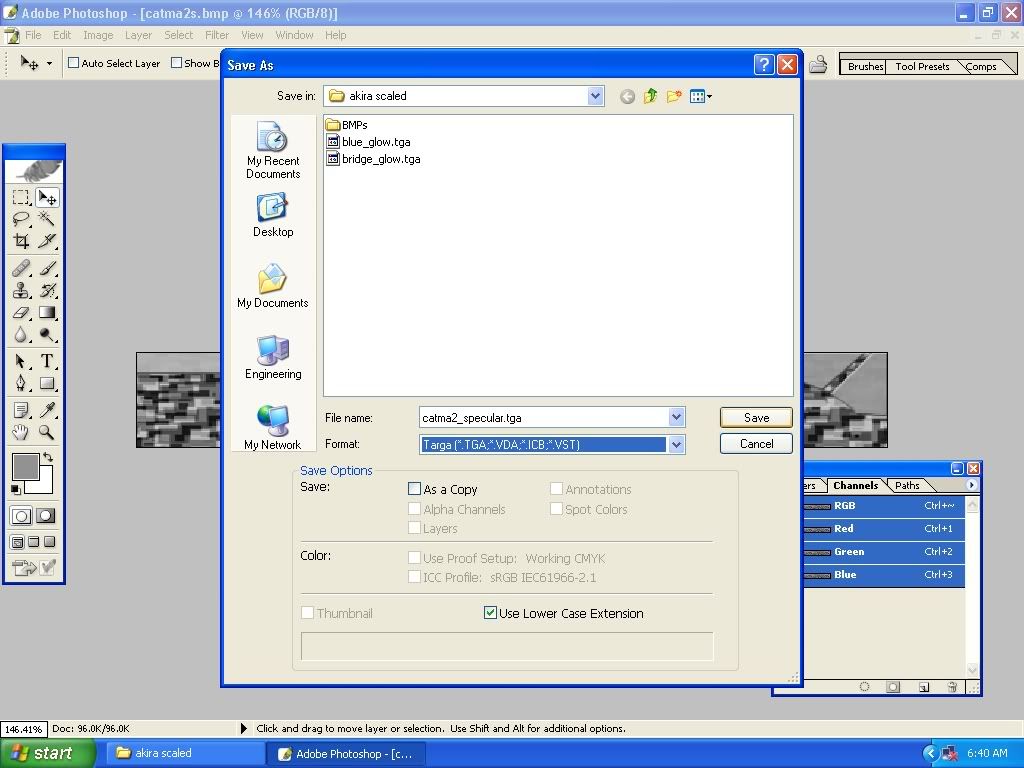Viewport: 1024px width, 768px height.
Task: Check the As a Copy option
Action: click(x=414, y=488)
